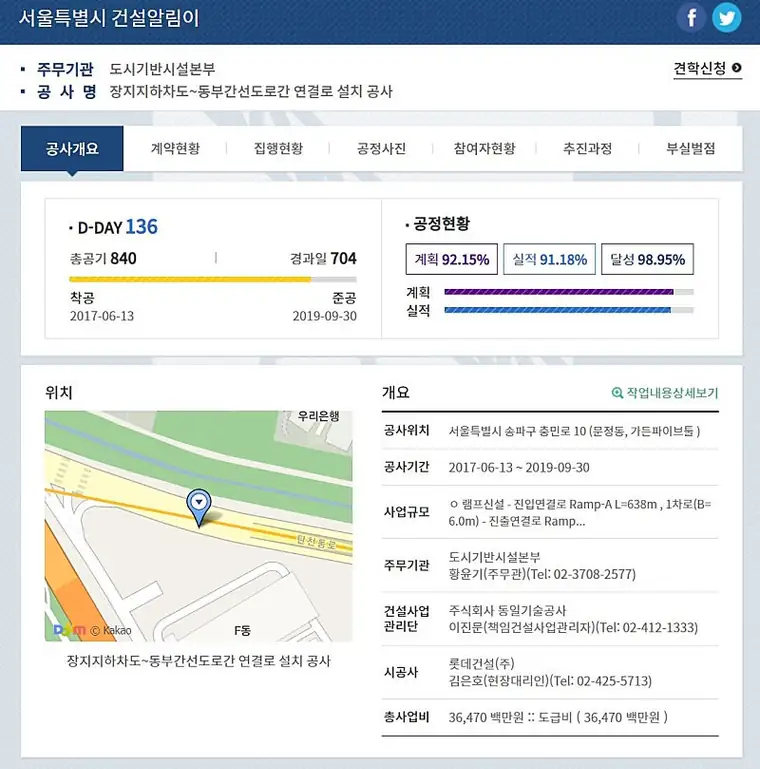
Task: Go to the 참여자현황 tab
Action: pyautogui.click(x=484, y=149)
